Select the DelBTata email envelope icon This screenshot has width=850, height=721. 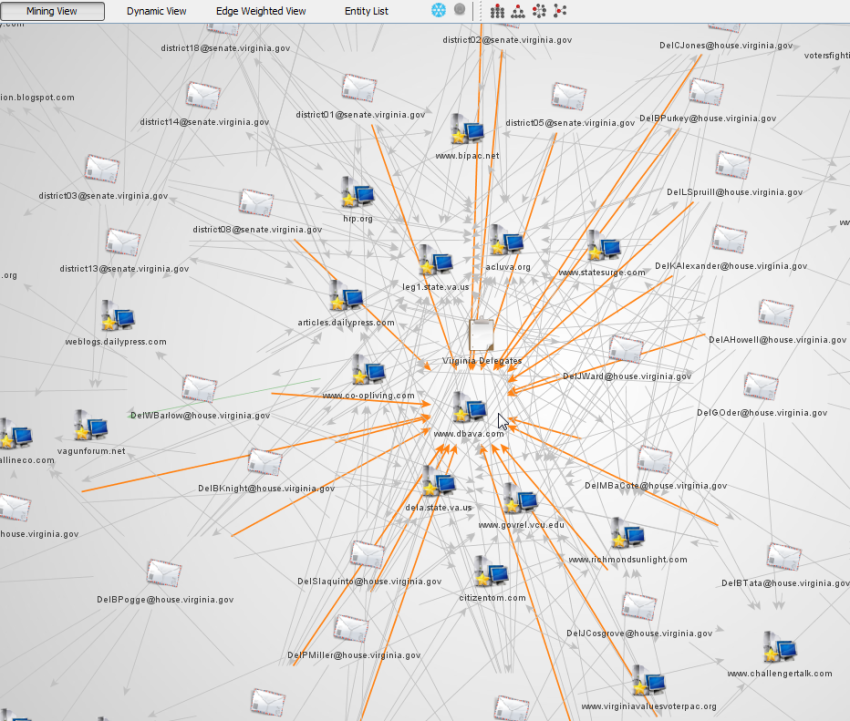point(784,556)
